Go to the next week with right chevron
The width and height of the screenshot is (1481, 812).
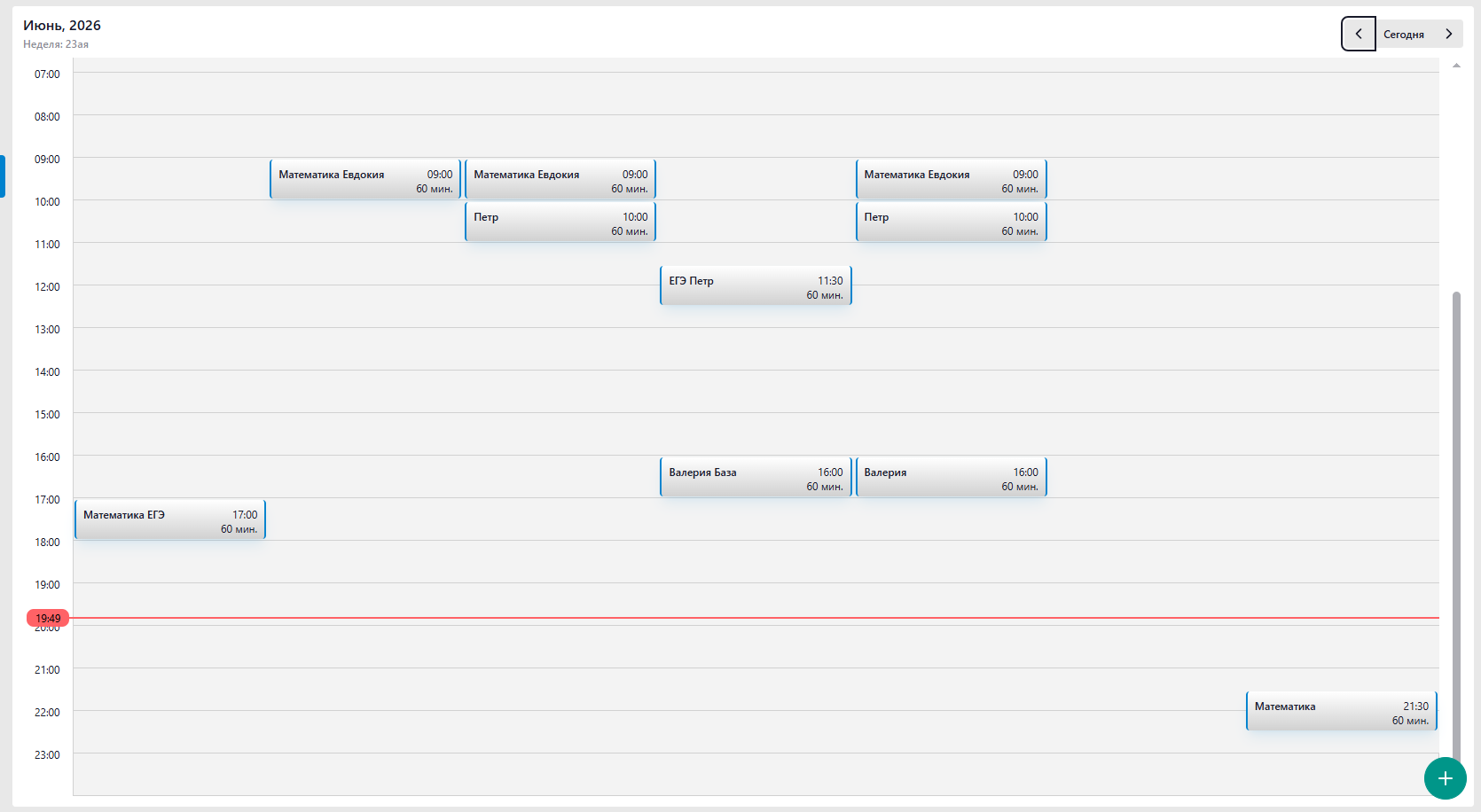pyautogui.click(x=1449, y=34)
